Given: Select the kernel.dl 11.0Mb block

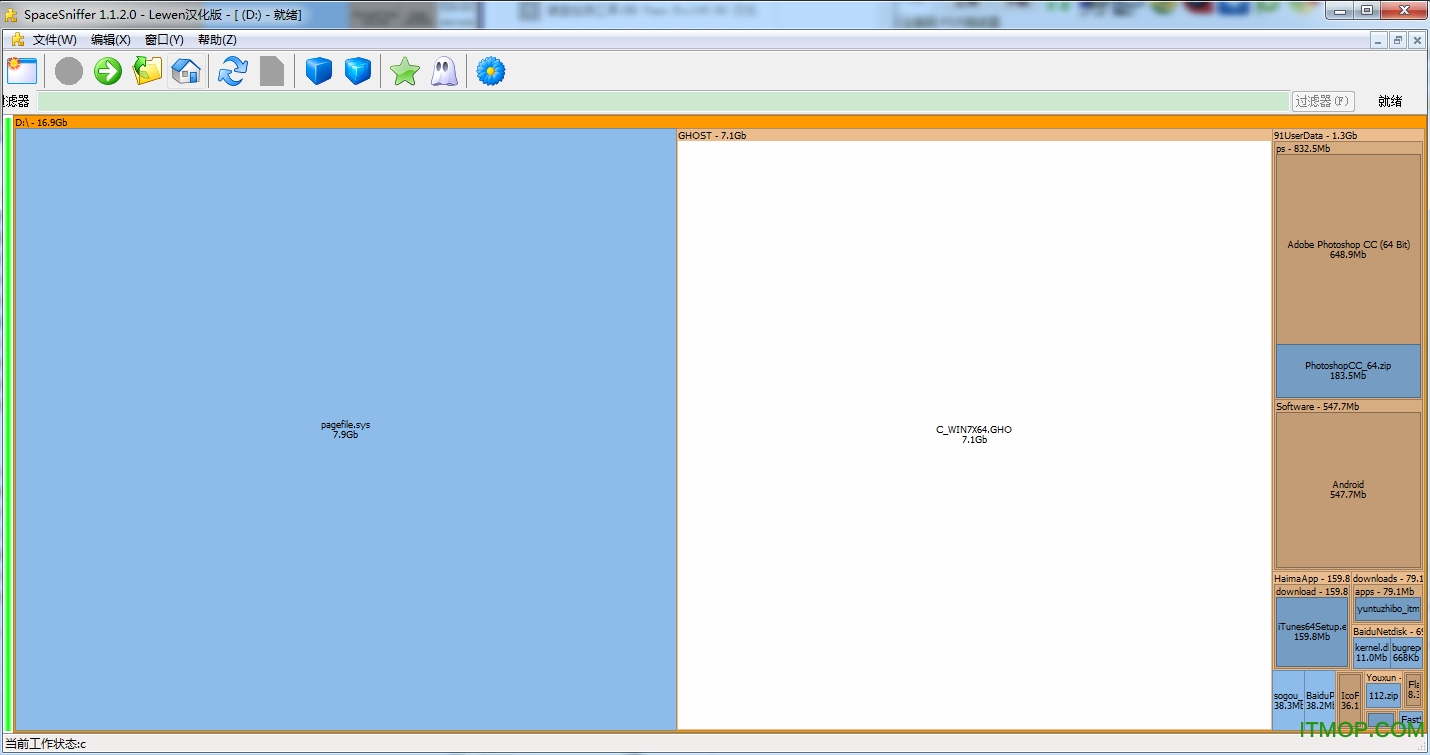Looking at the screenshot, I should (x=1371, y=653).
